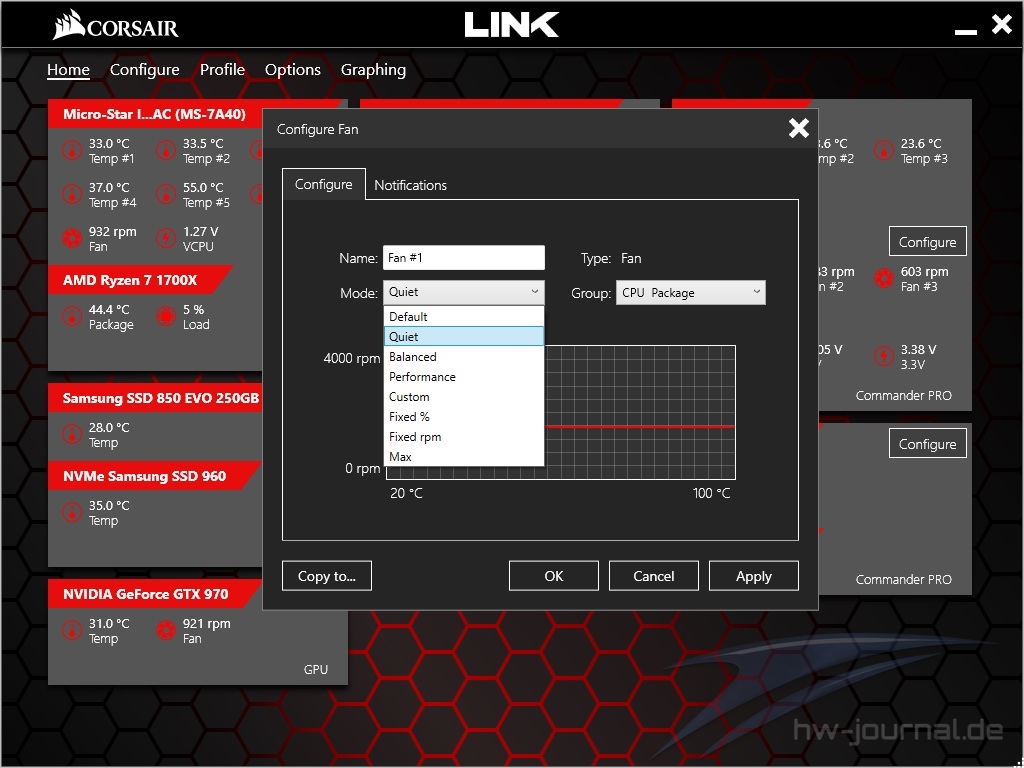
Task: Click the voltage icon beside 3.38 V
Action: 884,356
